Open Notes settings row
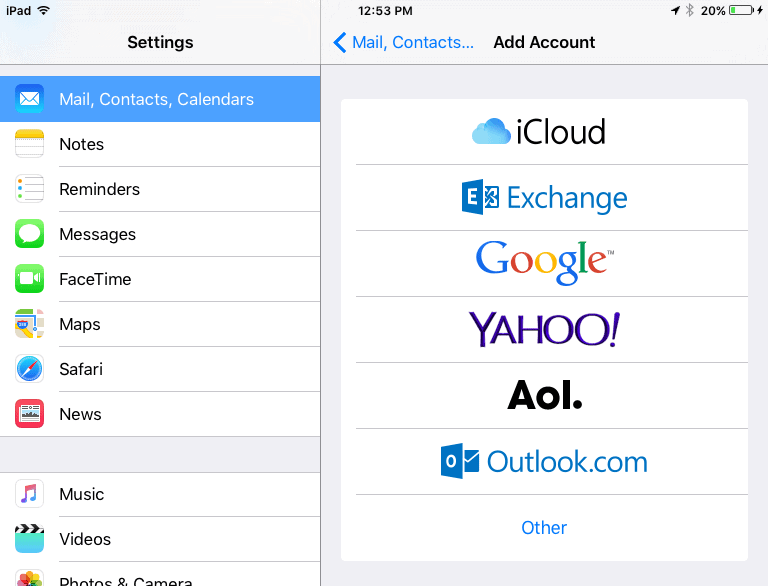The width and height of the screenshot is (768, 586). coord(160,144)
